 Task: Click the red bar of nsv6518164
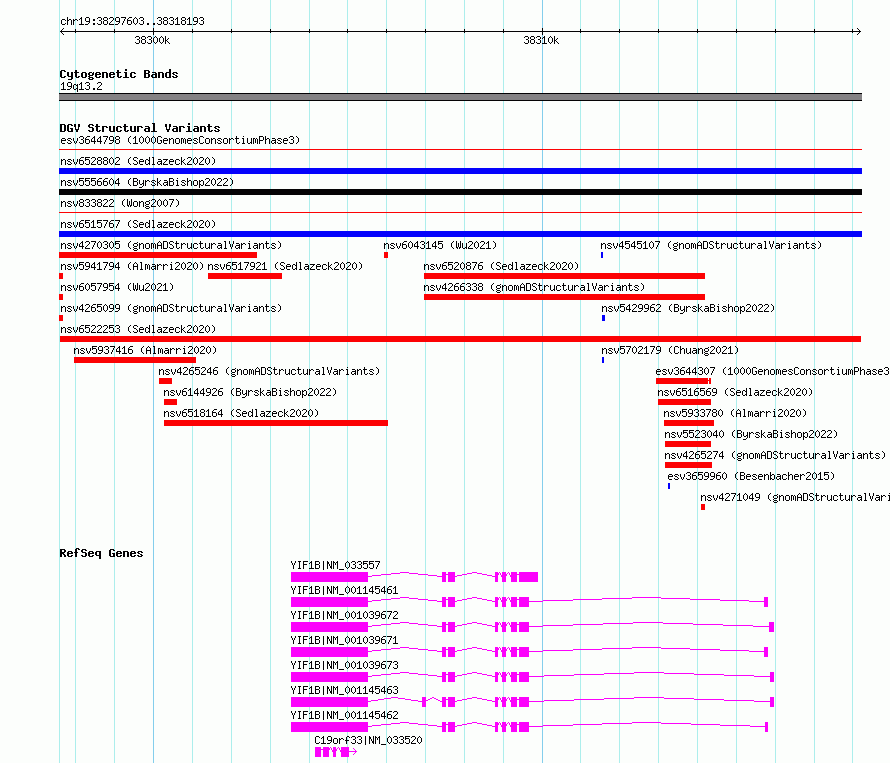[276, 423]
